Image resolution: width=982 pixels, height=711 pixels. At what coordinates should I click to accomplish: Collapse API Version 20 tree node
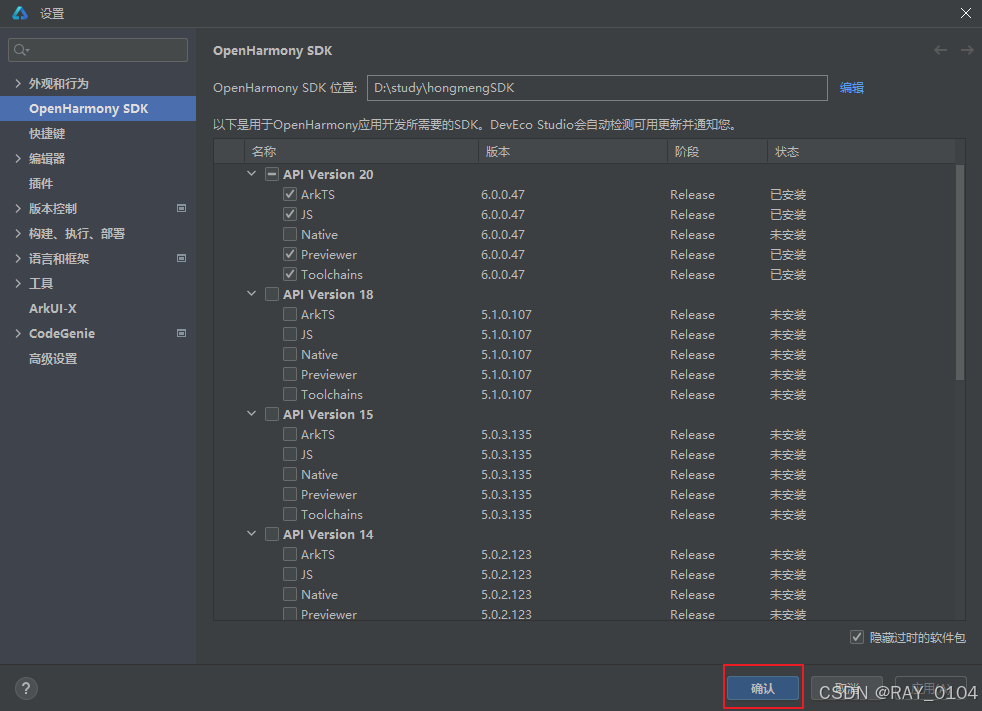(x=251, y=174)
